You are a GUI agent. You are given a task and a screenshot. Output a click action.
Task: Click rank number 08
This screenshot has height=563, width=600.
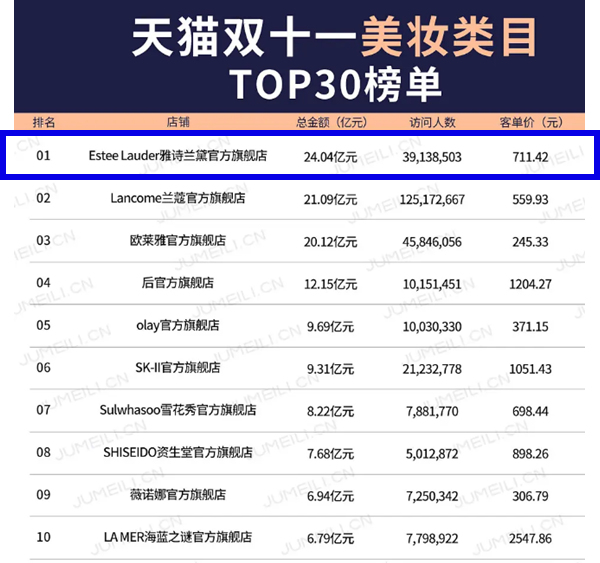click(x=43, y=453)
